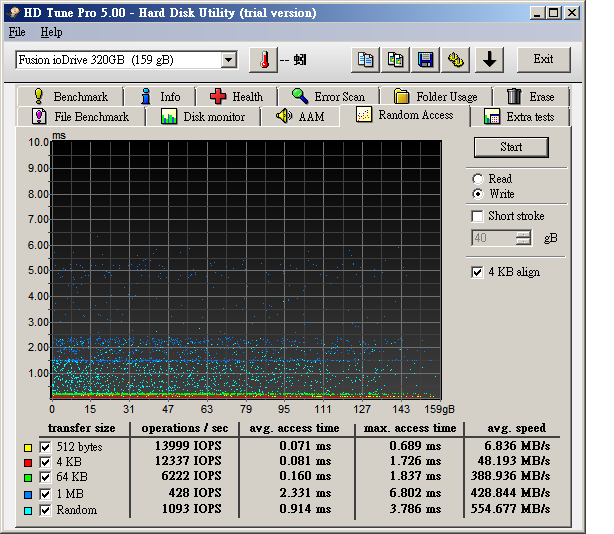Image resolution: width=614 pixels, height=534 pixels.
Task: Click the cyan Random color swatch
Action: click(28, 511)
